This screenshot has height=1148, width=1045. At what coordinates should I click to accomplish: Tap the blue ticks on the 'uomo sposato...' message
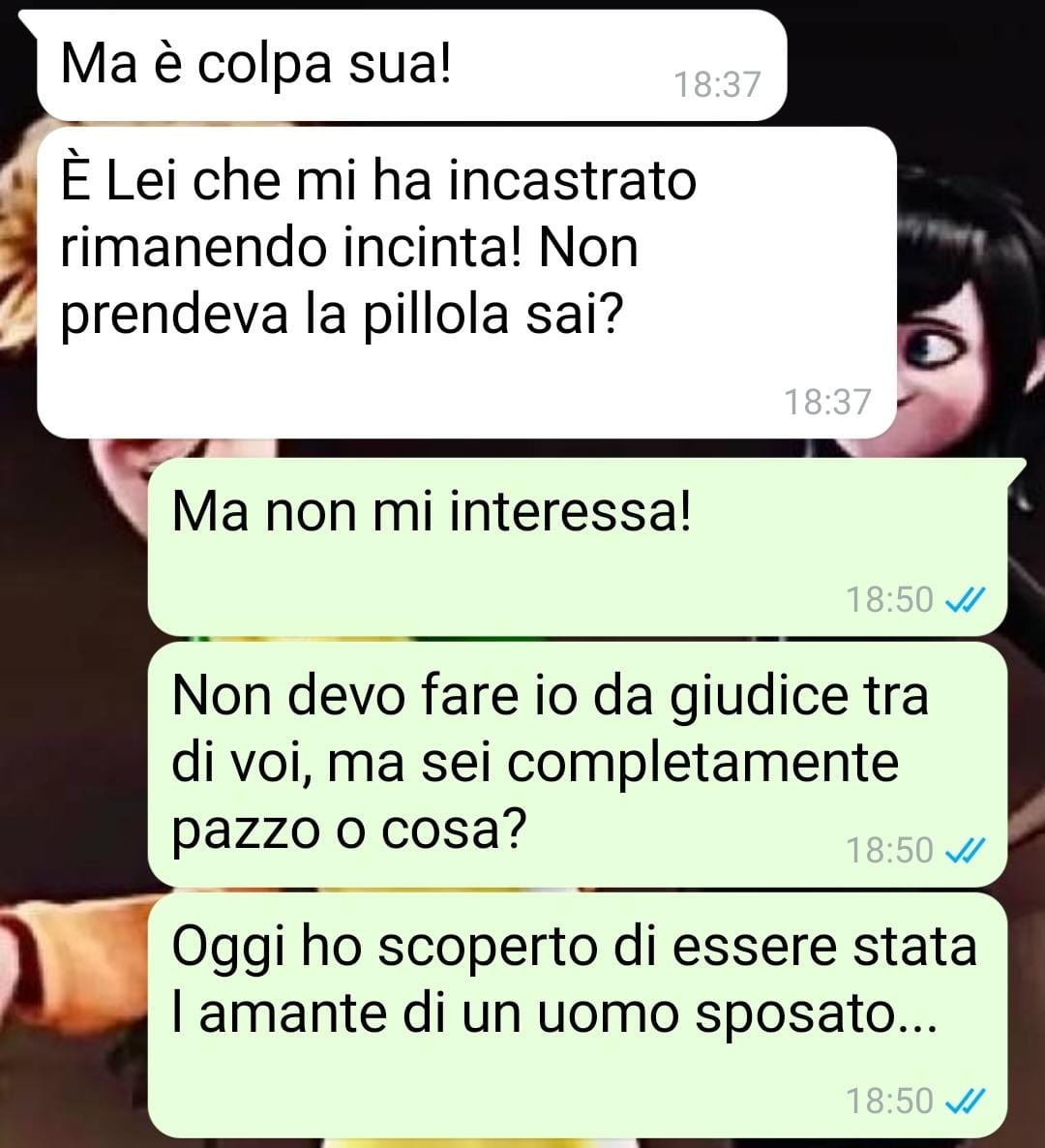(x=966, y=1102)
